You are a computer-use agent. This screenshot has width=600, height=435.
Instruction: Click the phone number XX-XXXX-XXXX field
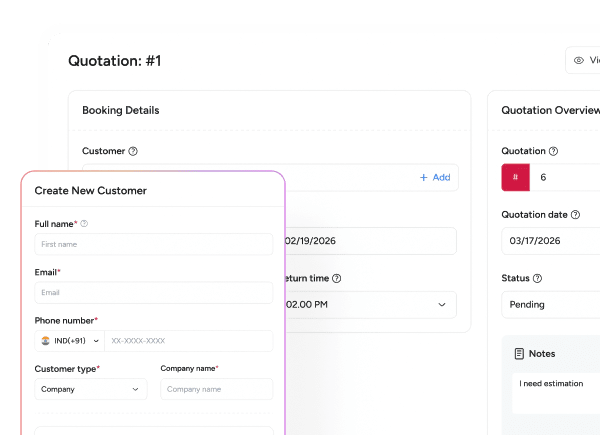click(x=189, y=341)
